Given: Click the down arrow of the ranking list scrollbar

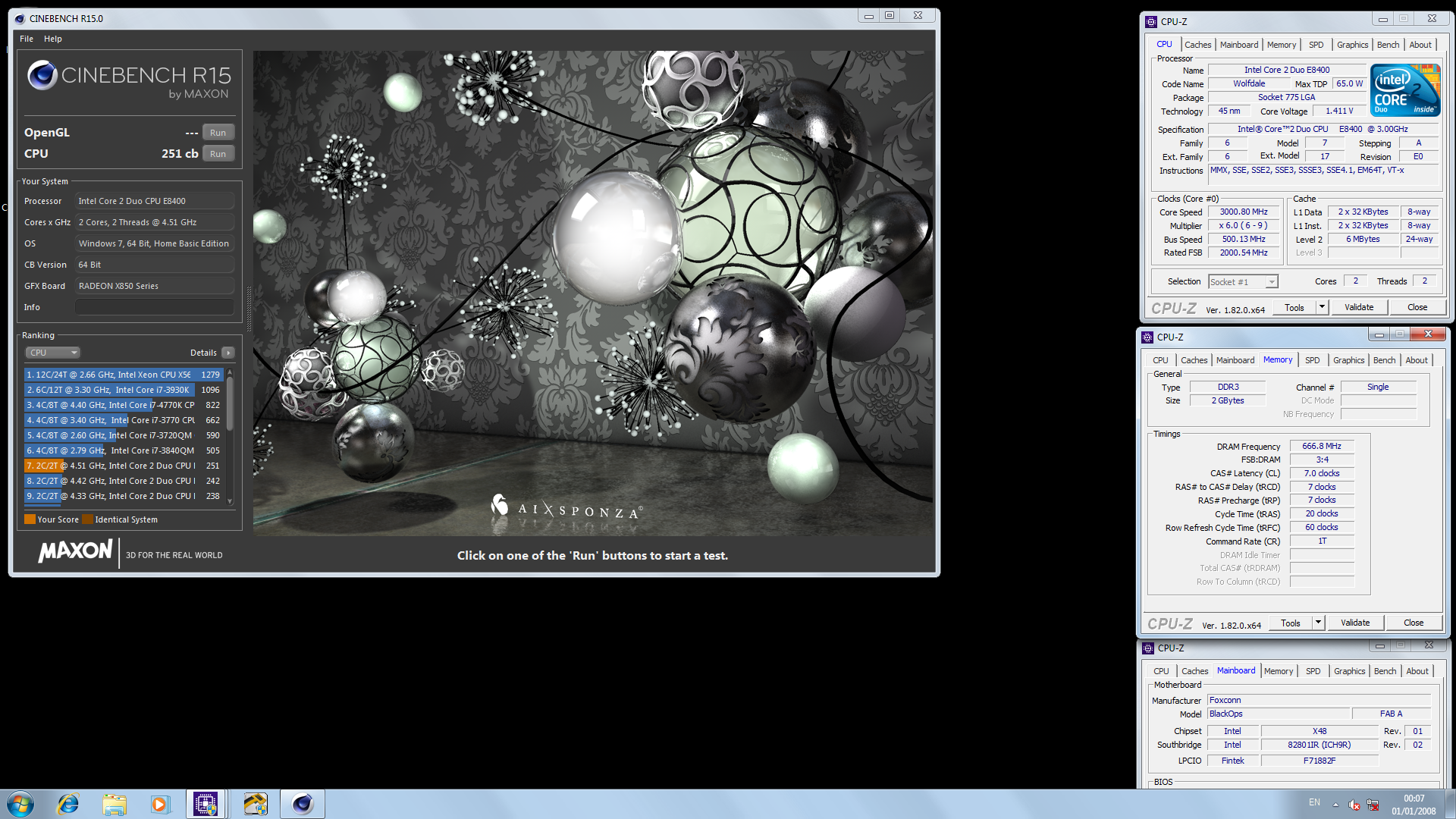Looking at the screenshot, I should (x=230, y=501).
